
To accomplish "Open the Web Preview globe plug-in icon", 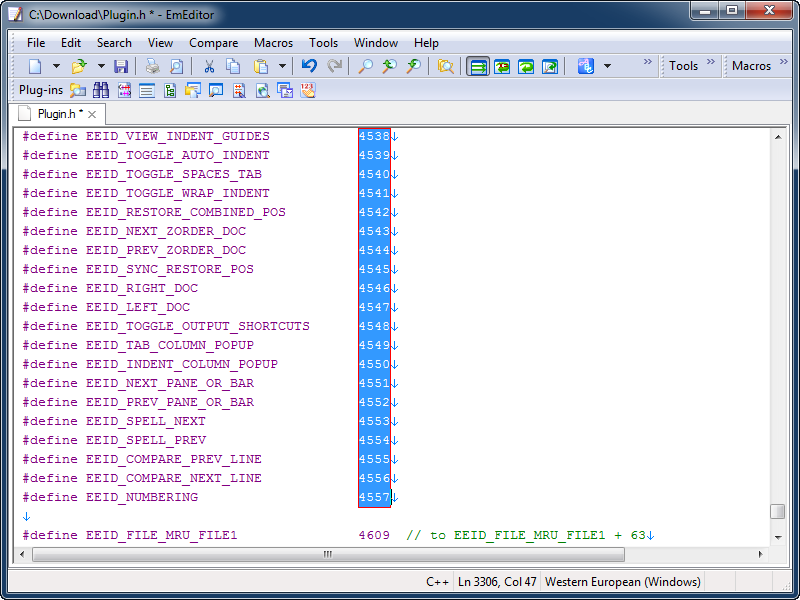I will (262, 91).
